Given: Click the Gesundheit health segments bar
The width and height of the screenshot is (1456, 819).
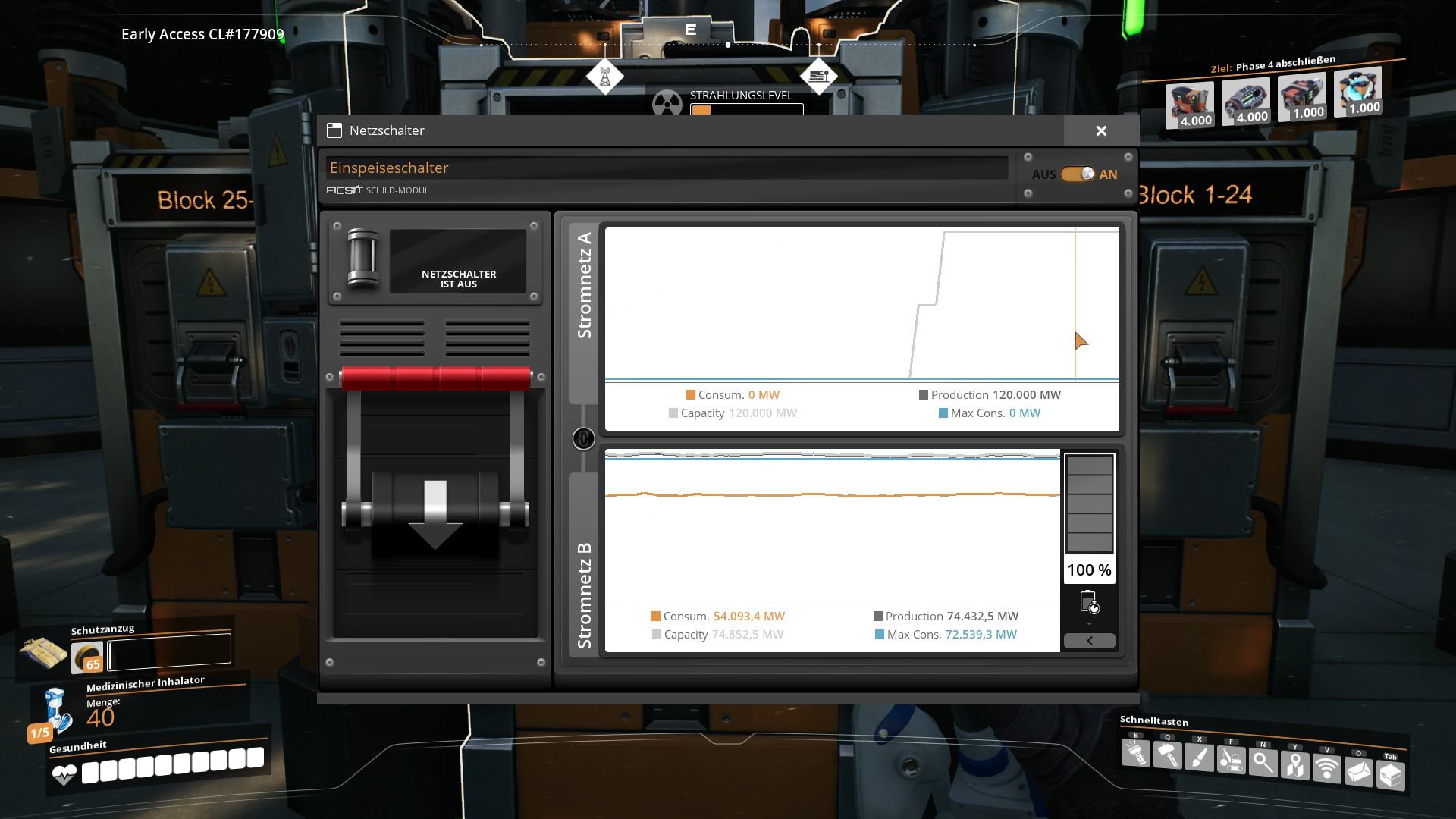Looking at the screenshot, I should click(x=173, y=764).
